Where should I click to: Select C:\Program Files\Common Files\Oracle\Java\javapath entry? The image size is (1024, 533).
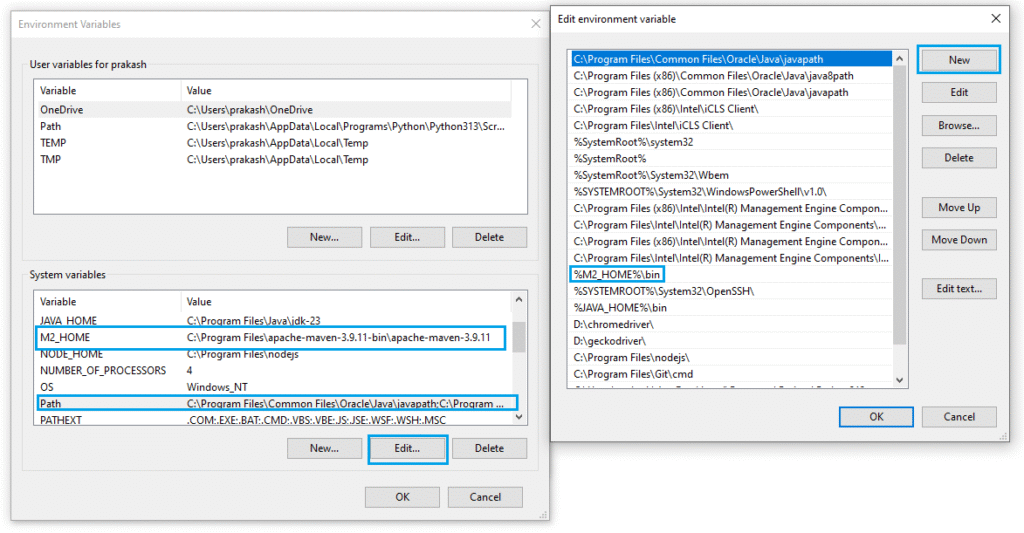coord(731,59)
